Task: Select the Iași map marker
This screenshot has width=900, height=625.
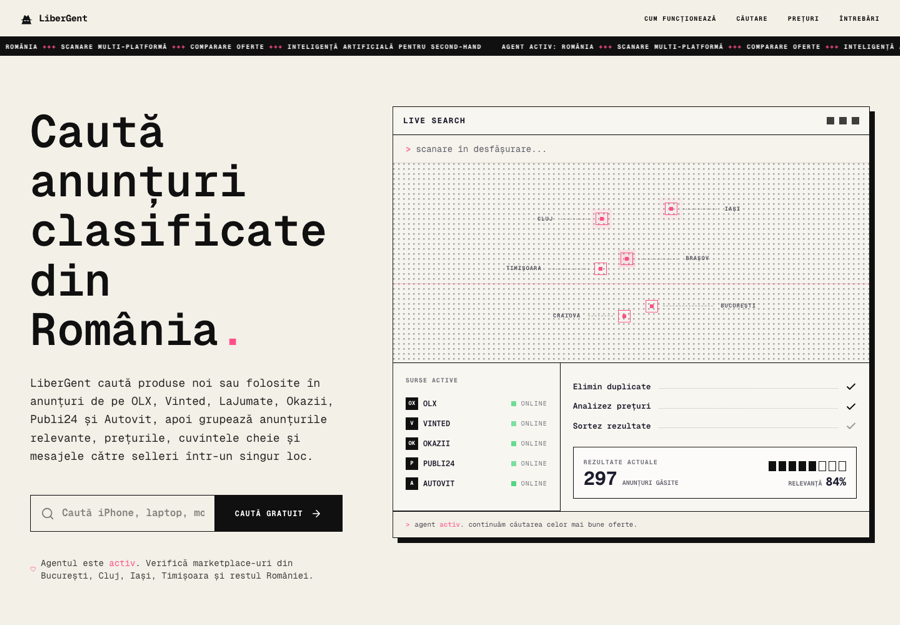Action: [x=671, y=209]
